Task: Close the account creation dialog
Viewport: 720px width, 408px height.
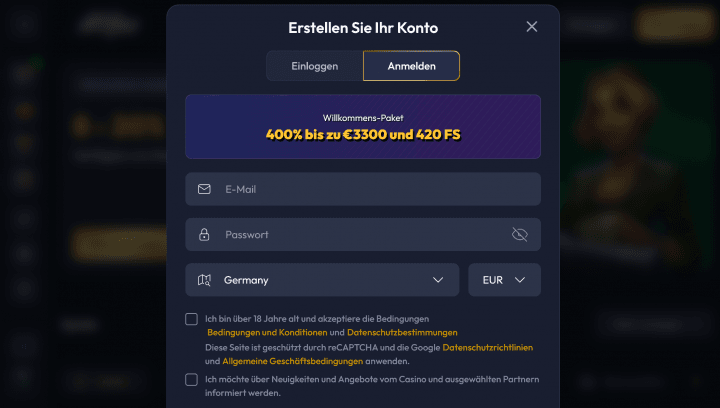Action: pos(532,27)
